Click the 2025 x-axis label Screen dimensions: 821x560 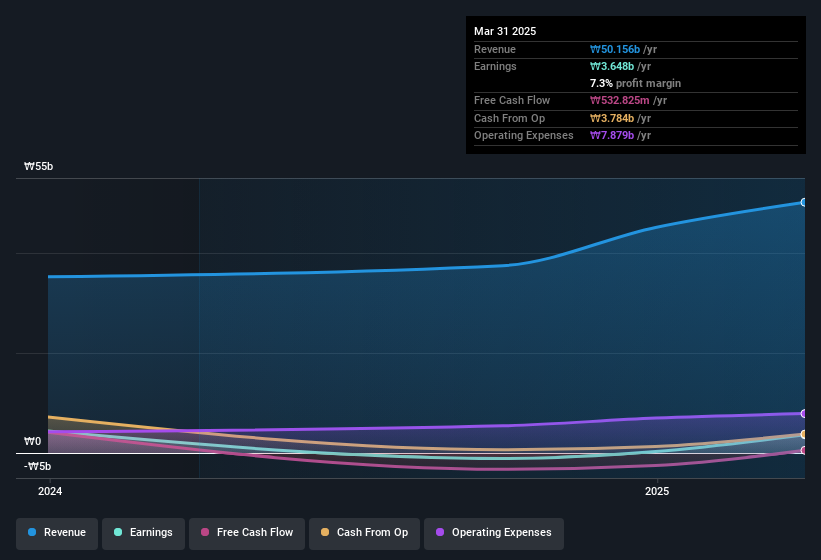(657, 491)
